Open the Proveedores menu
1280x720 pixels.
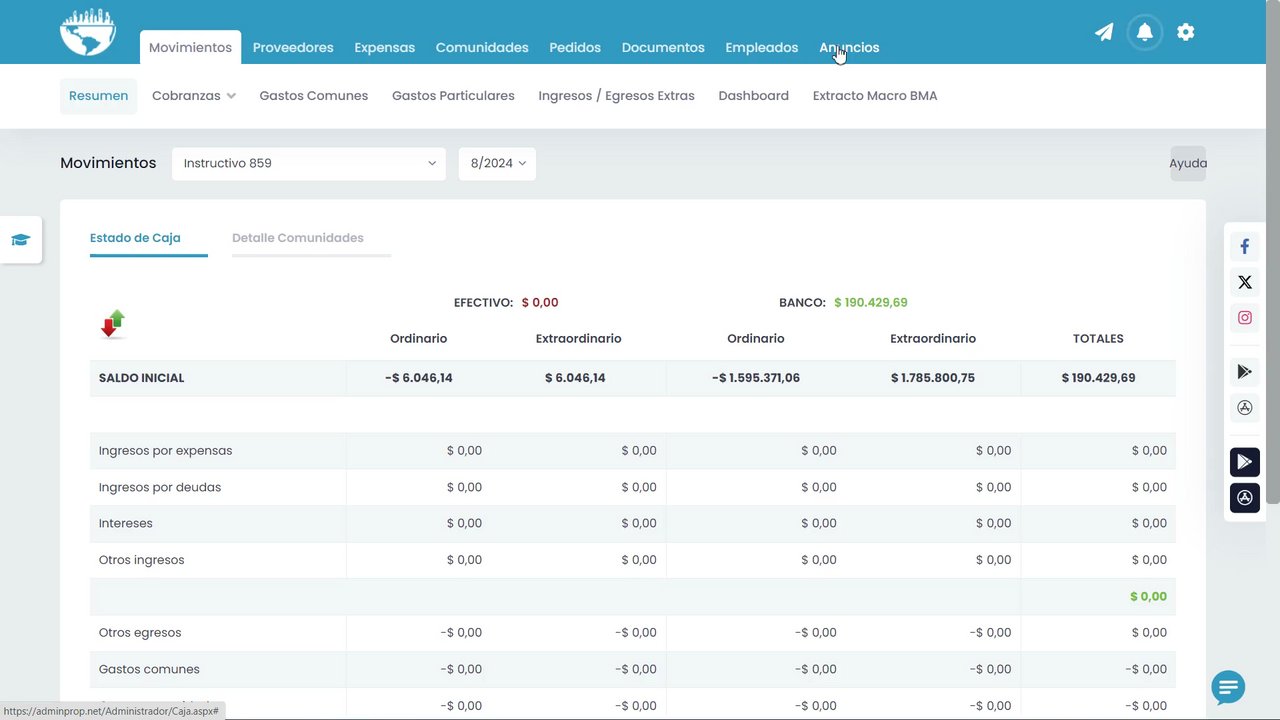(293, 47)
